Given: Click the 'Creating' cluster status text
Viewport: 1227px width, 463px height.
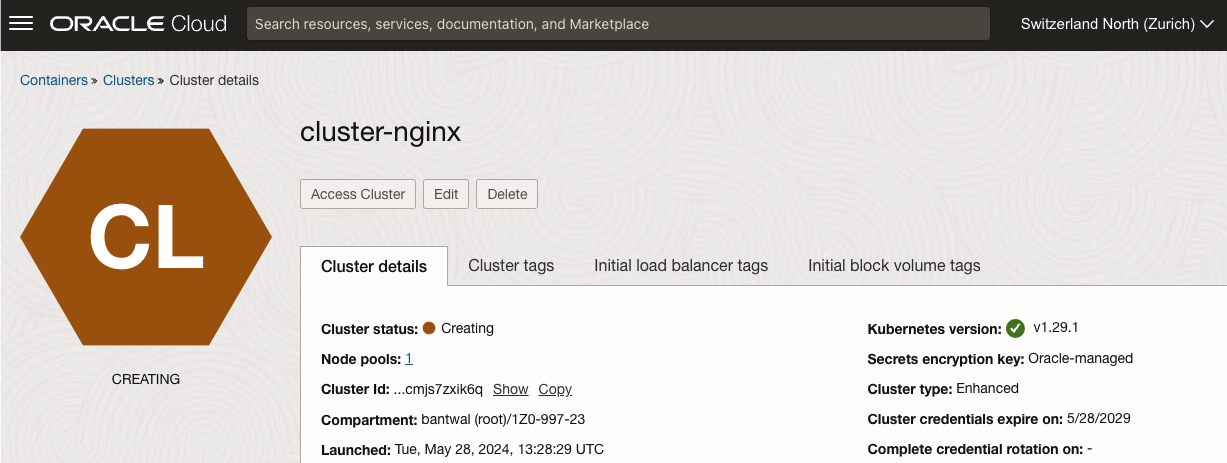Looking at the screenshot, I should pyautogui.click(x=467, y=328).
